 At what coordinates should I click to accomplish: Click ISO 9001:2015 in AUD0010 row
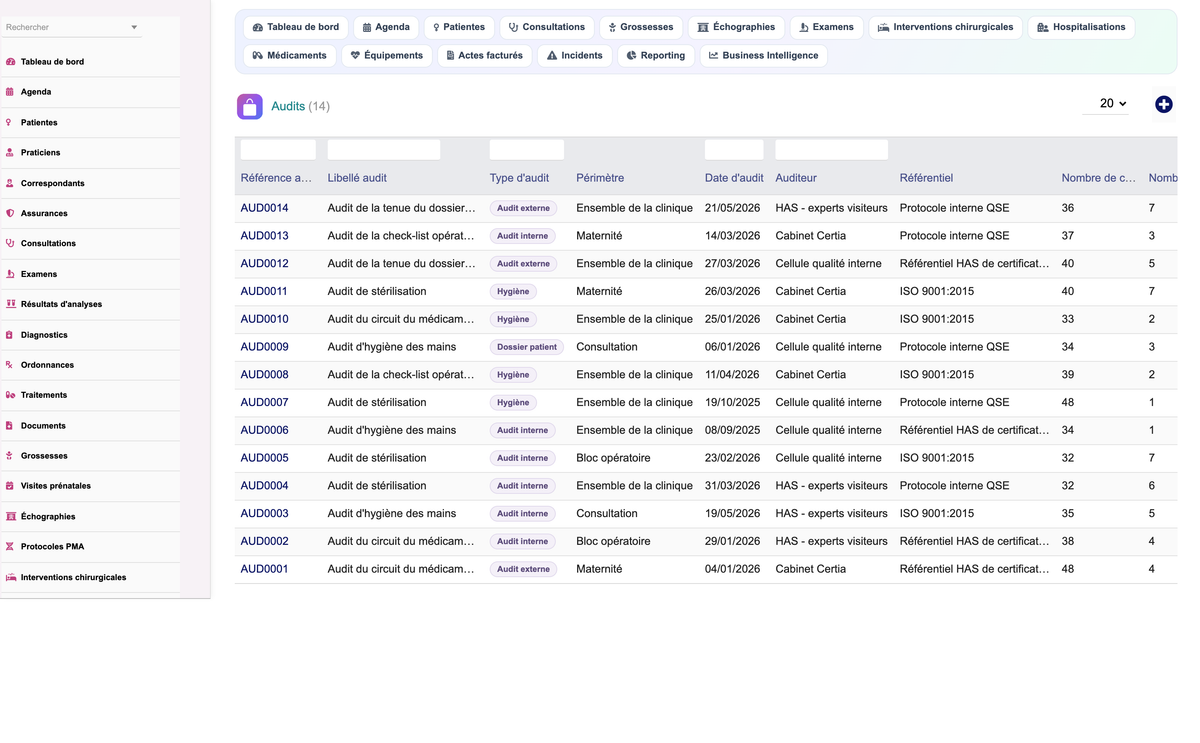937,319
